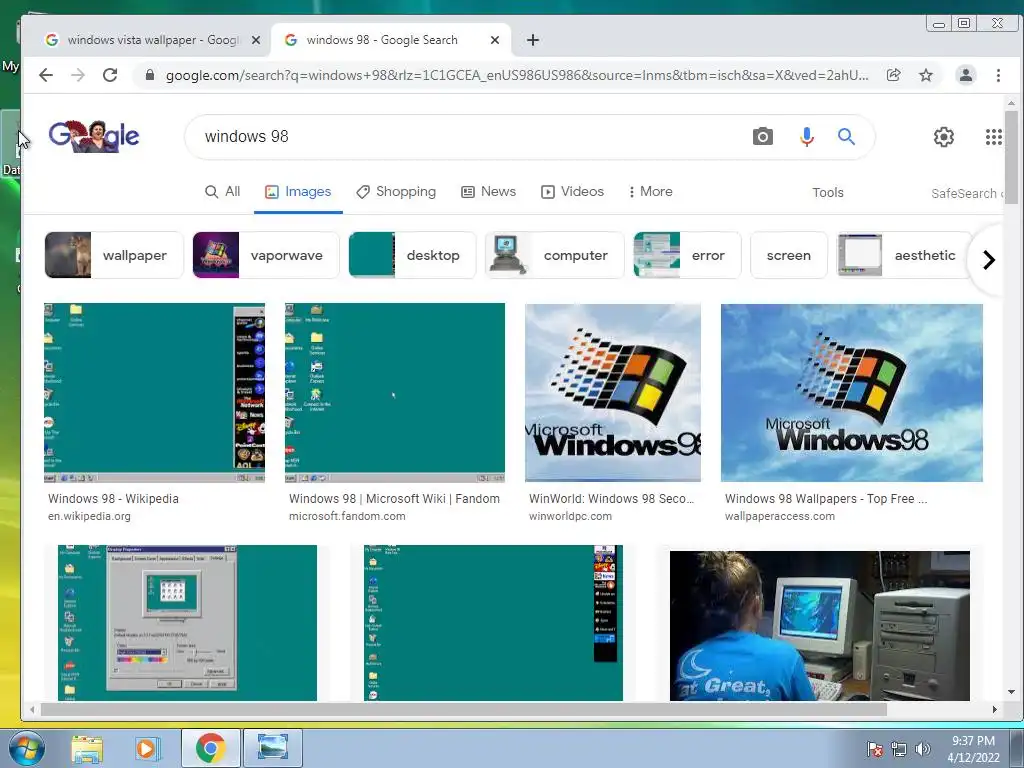Open a new tab with the plus
Image resolution: width=1024 pixels, height=768 pixels.
coord(533,40)
